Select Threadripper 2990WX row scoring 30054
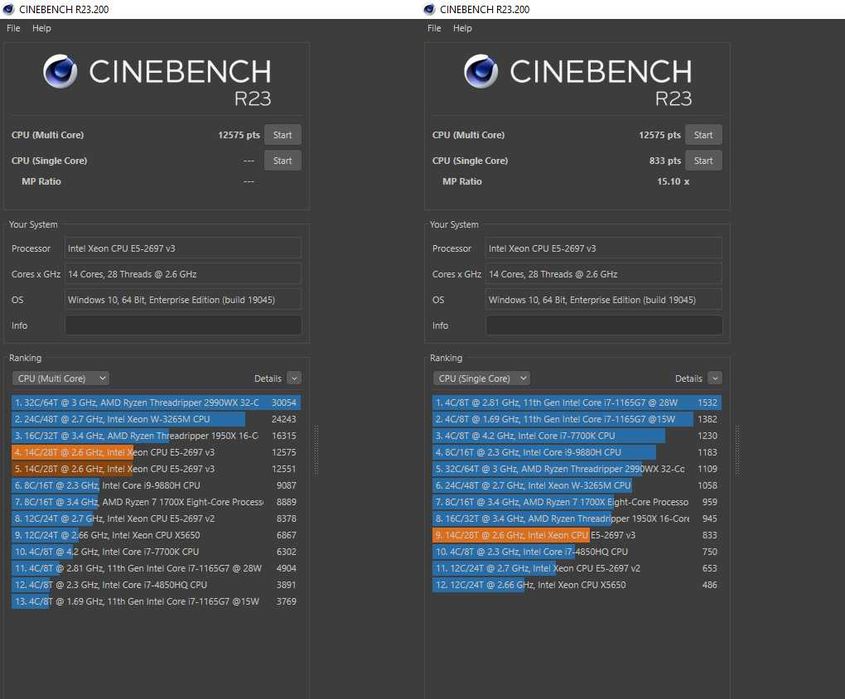This screenshot has height=699, width=845. click(x=156, y=403)
